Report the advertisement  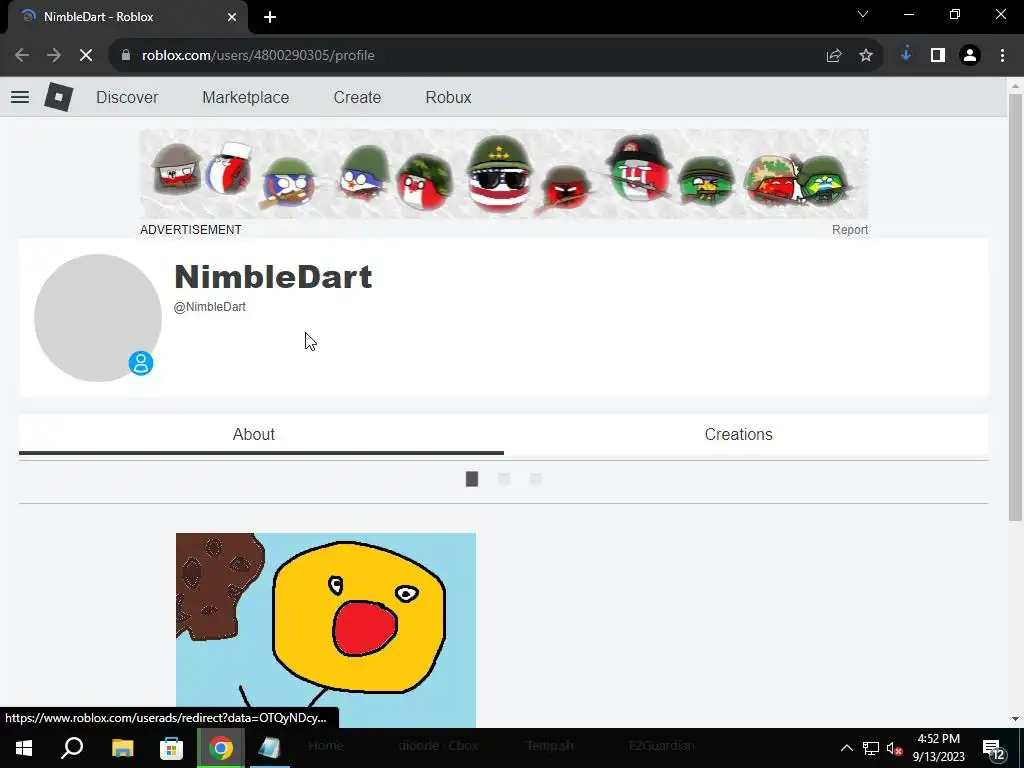coord(850,230)
